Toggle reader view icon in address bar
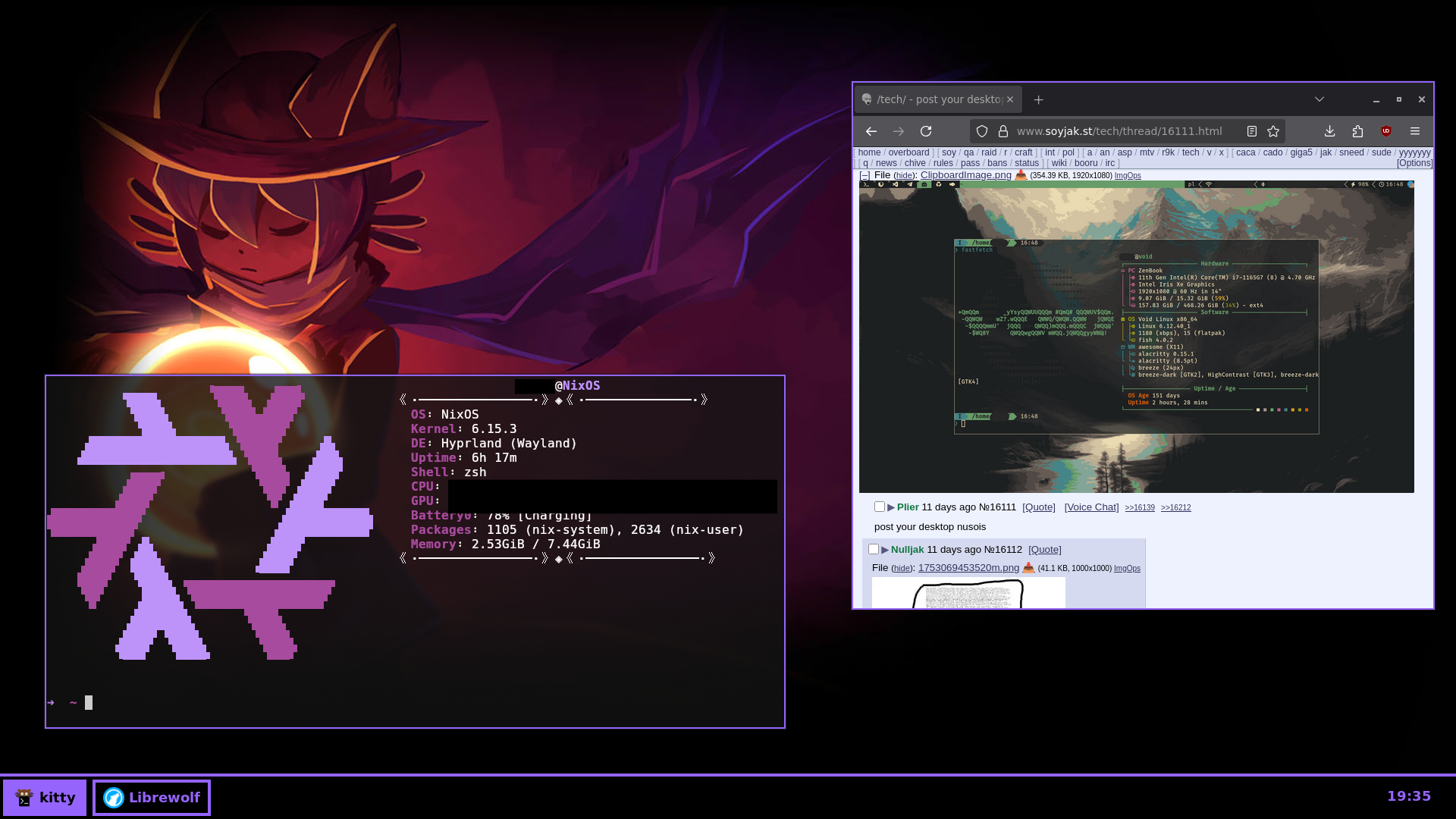Viewport: 1456px width, 819px height. pos(1252,131)
